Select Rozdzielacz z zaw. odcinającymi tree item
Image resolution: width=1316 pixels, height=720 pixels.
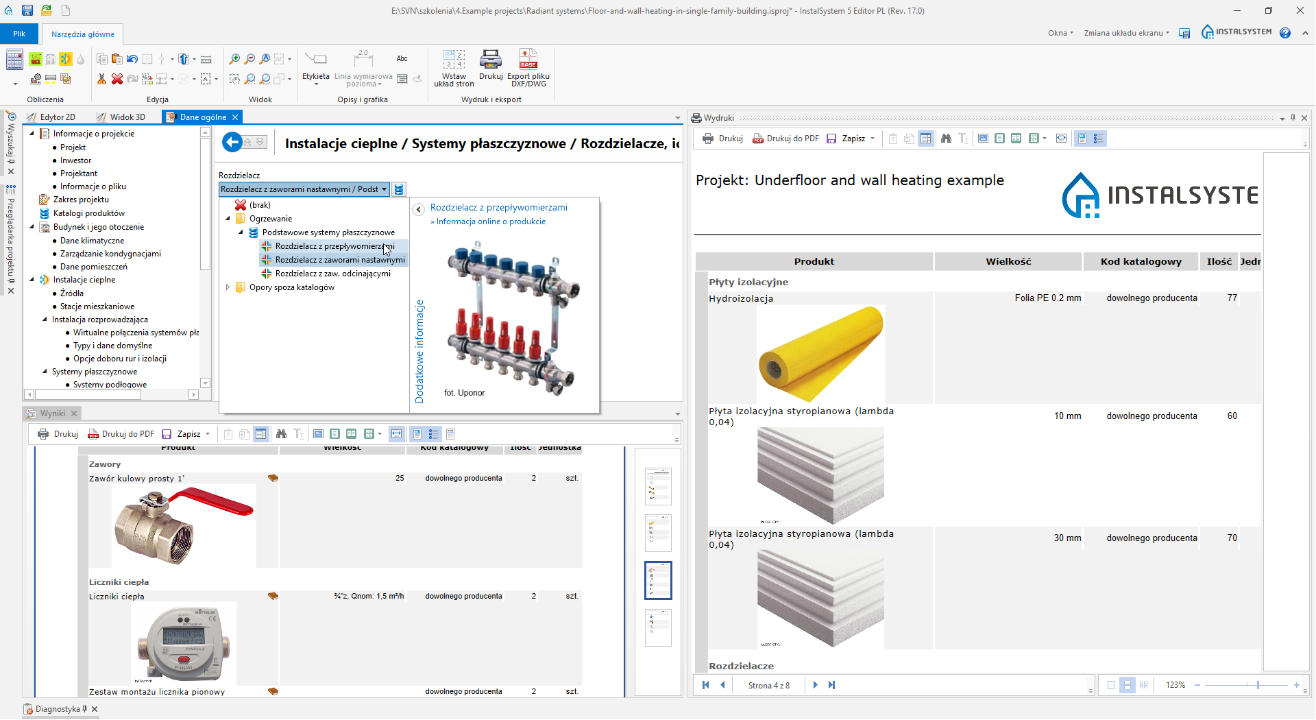333,273
